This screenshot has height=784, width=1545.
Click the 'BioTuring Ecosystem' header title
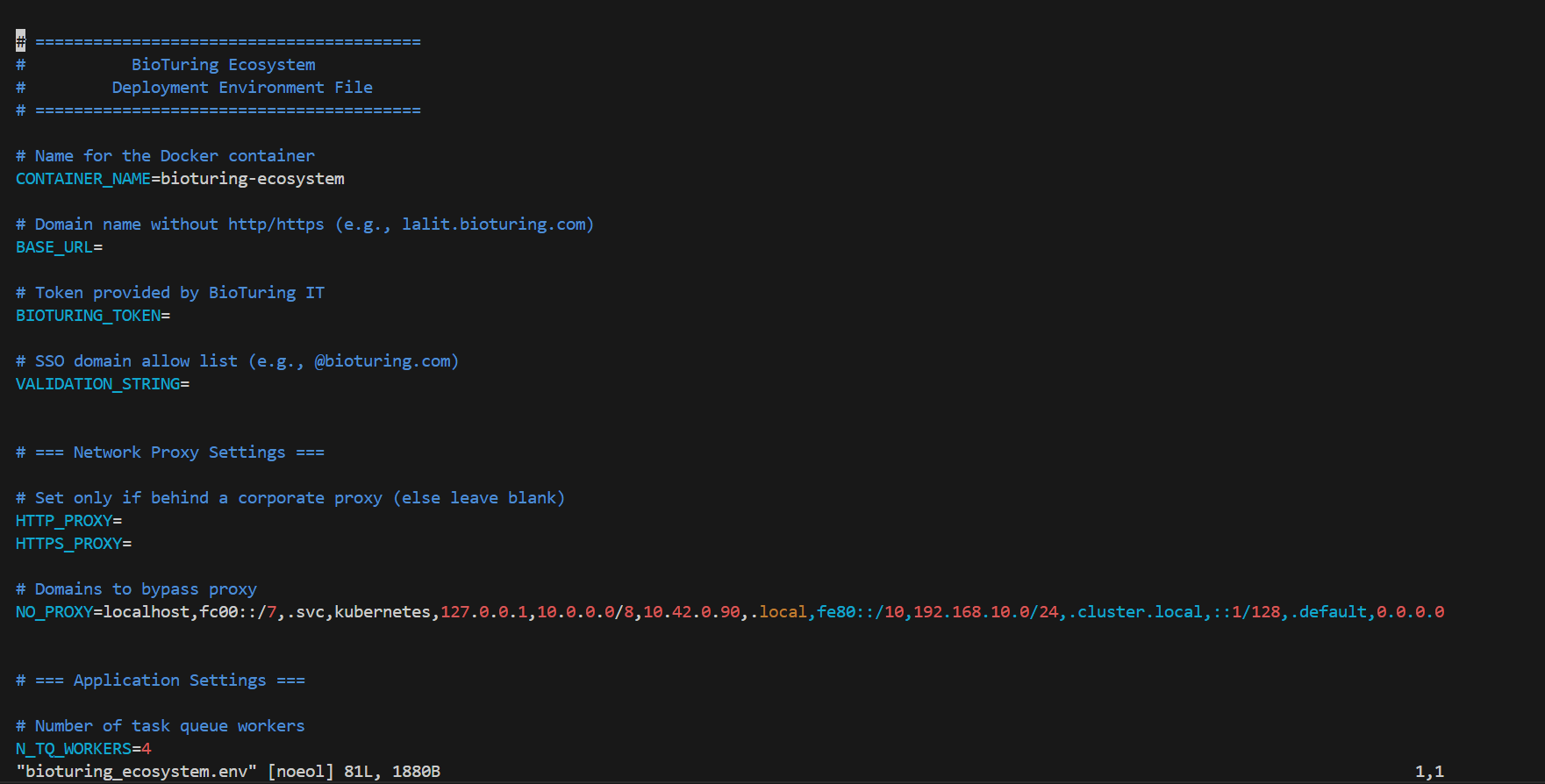tap(223, 65)
